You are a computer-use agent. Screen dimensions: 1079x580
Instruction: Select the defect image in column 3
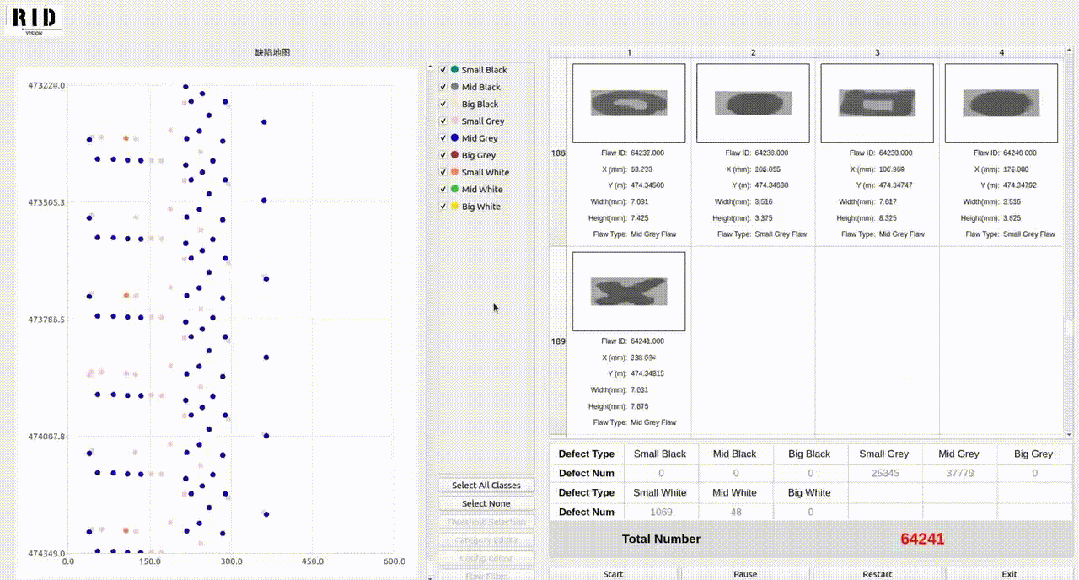[x=877, y=103]
